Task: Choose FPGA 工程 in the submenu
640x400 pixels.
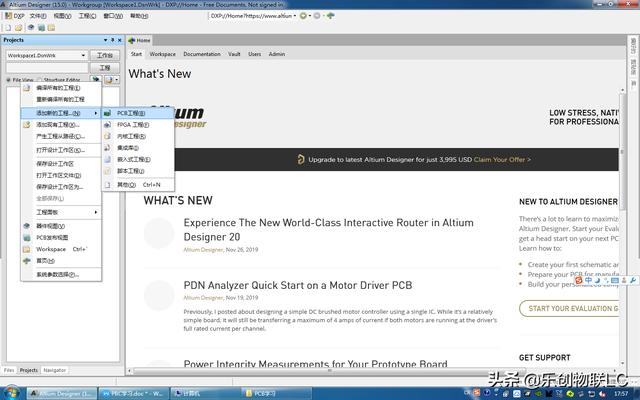Action: click(x=138, y=124)
